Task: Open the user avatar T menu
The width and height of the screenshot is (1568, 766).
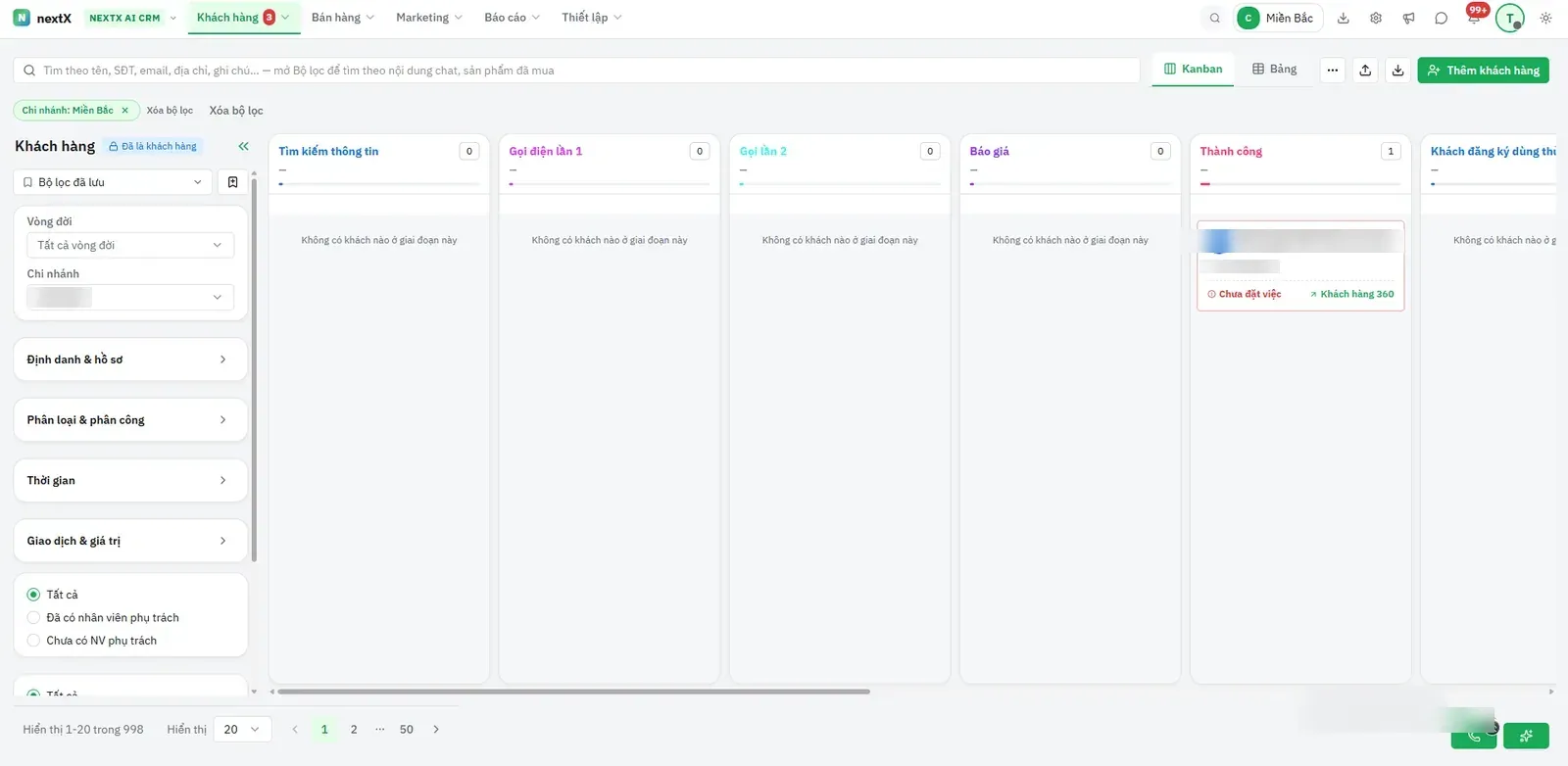Action: point(1510,18)
